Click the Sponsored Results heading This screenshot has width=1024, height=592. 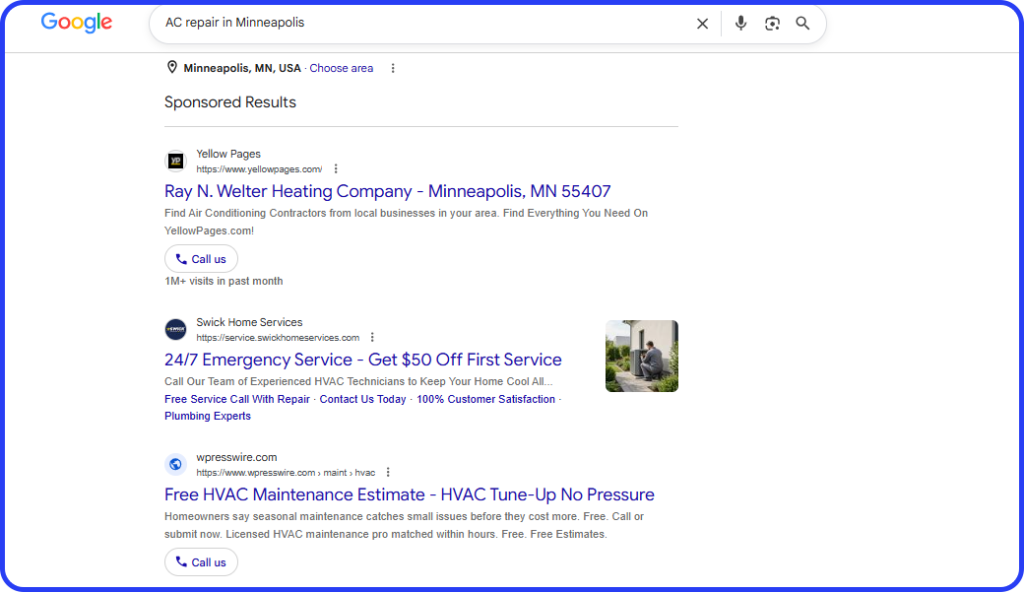click(x=230, y=102)
